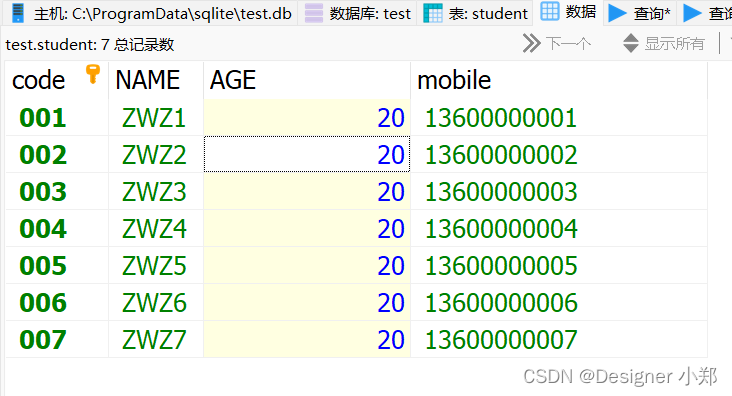This screenshot has width=732, height=396.
Task: Sort by the mobile column header
Action: click(x=559, y=80)
